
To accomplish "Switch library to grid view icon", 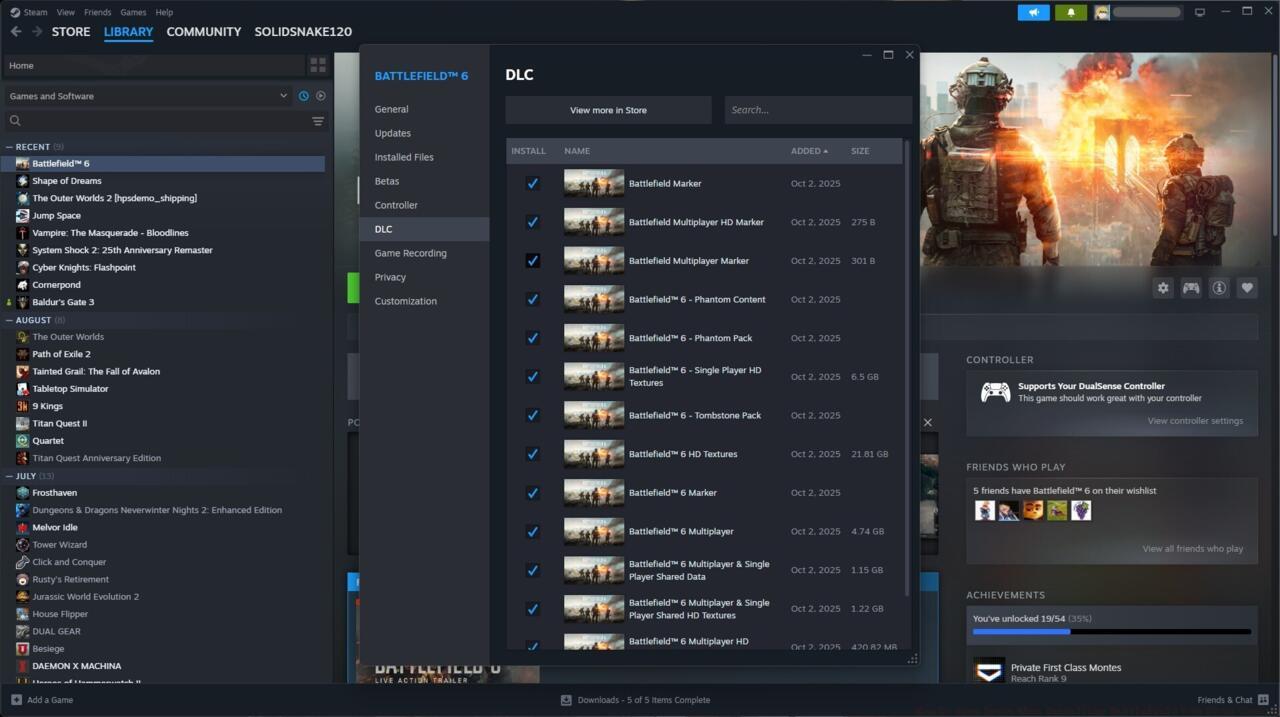I will (318, 64).
